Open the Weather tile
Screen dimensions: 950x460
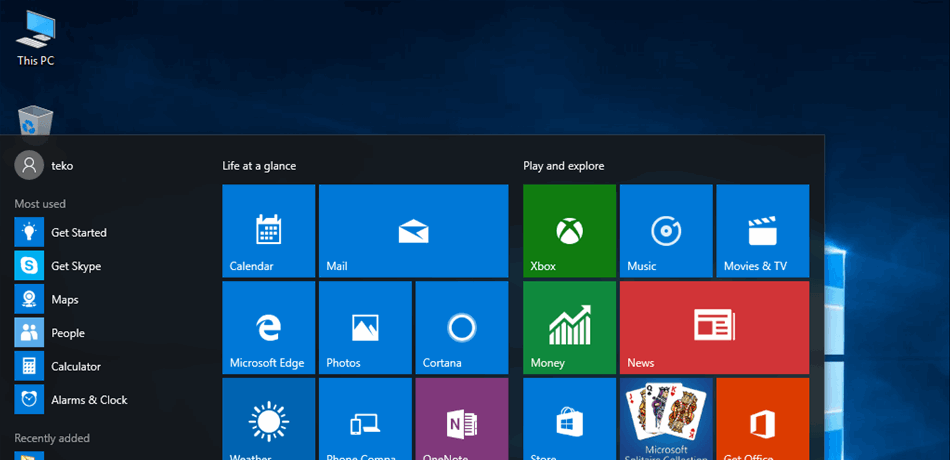pyautogui.click(x=268, y=419)
